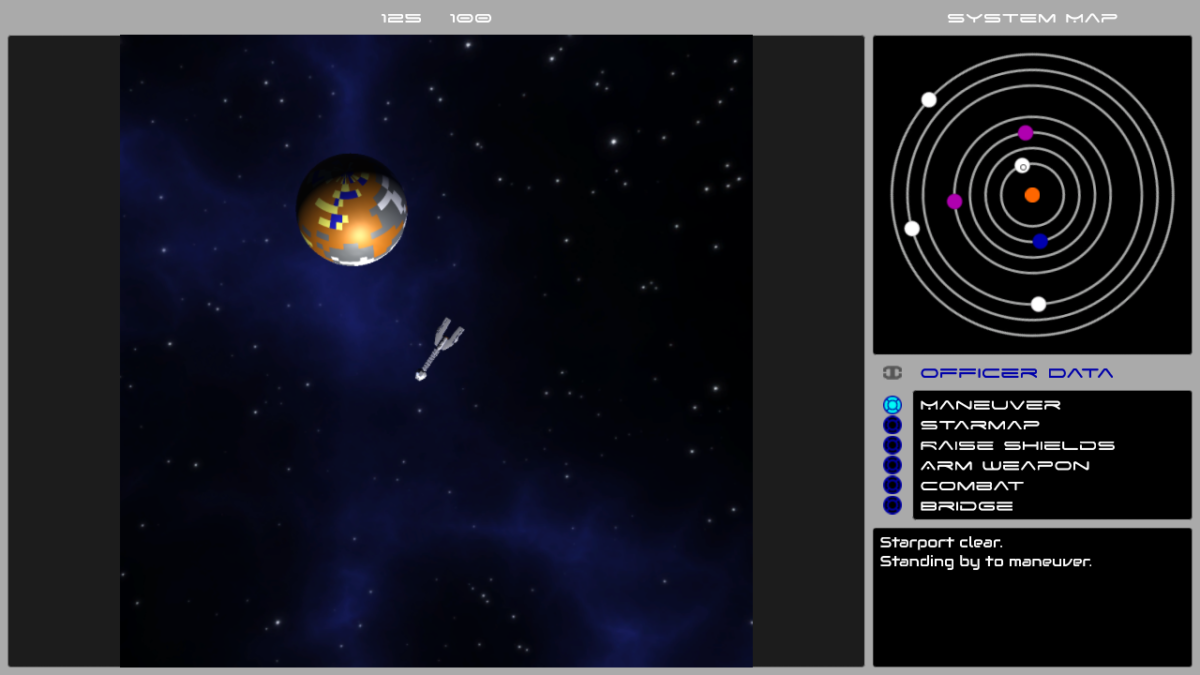Click the Combat indicator icon
This screenshot has height=675, width=1200.
(x=893, y=484)
